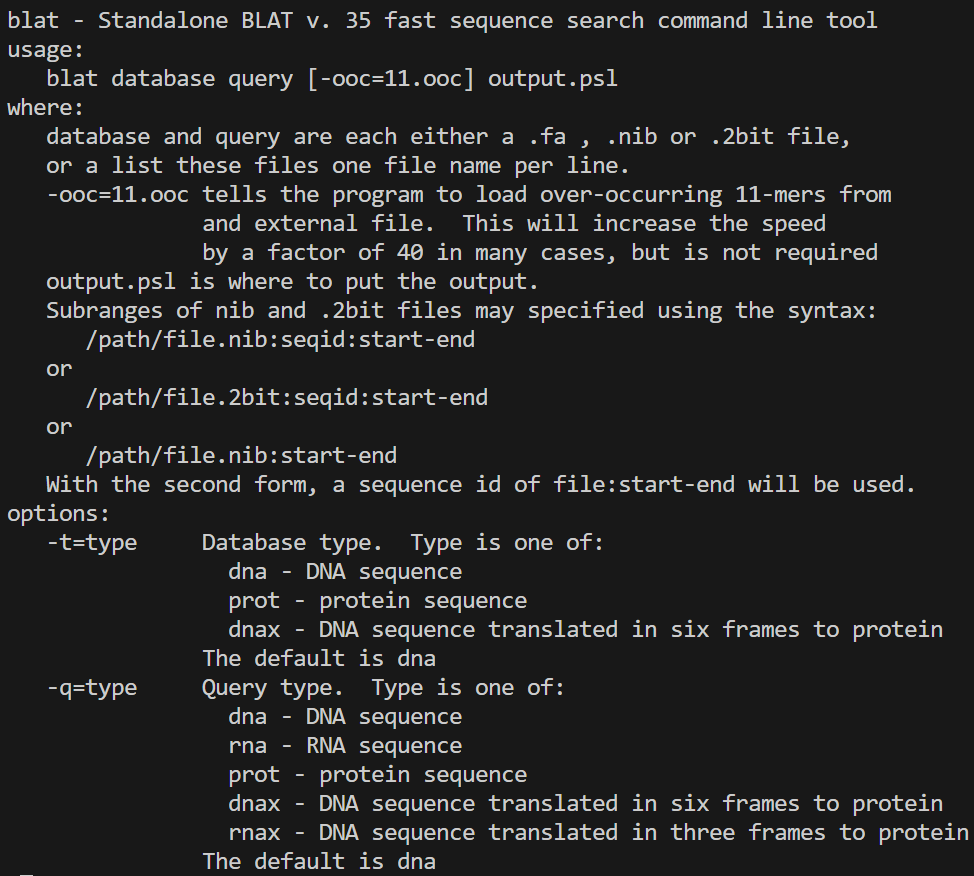This screenshot has width=974, height=876.
Task: Click the 'usage:' heading line
Action: click(x=45, y=50)
